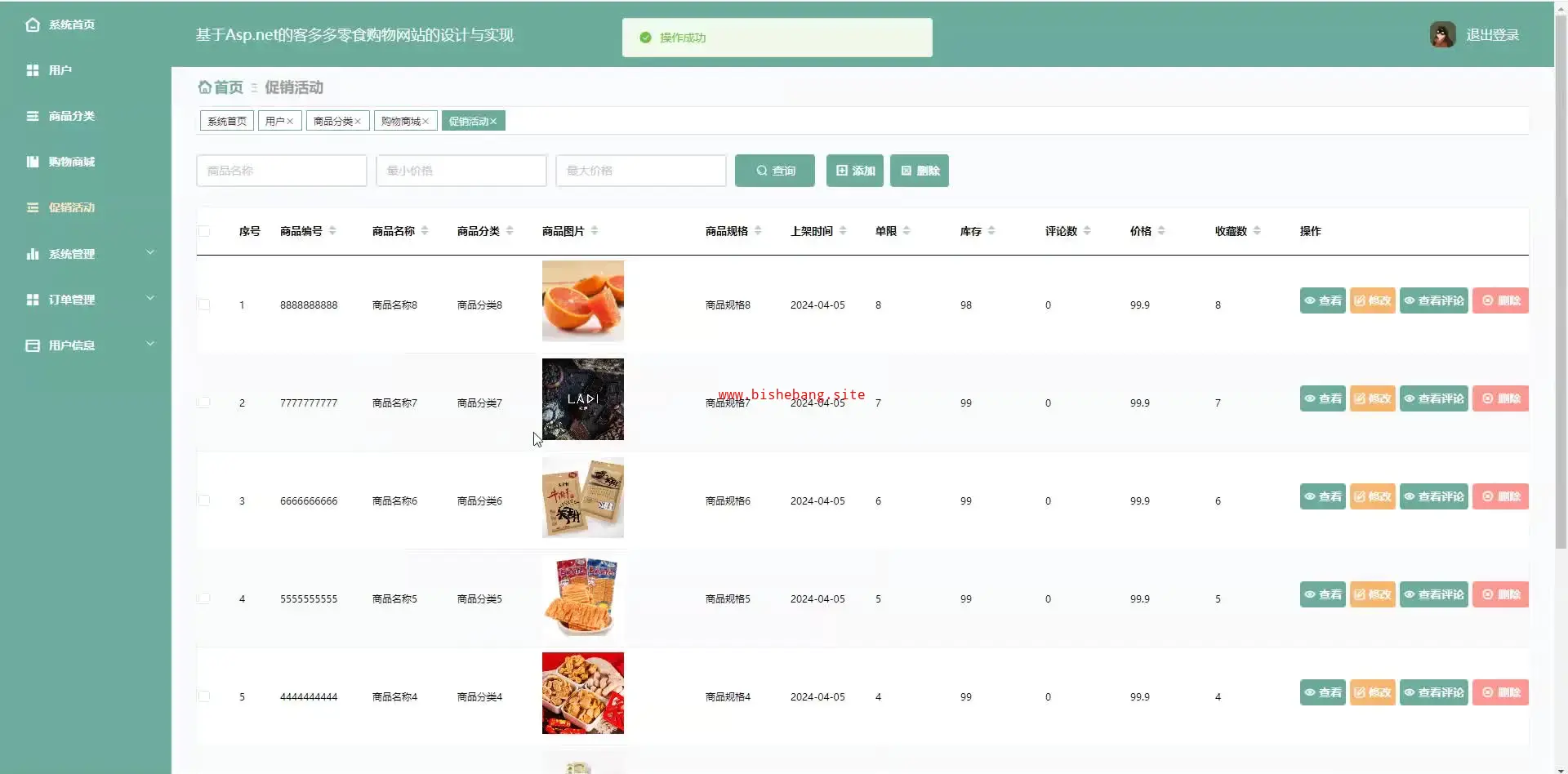Expand the 订单管理 sidebar submenu
The height and width of the screenshot is (774, 1568).
pos(86,300)
